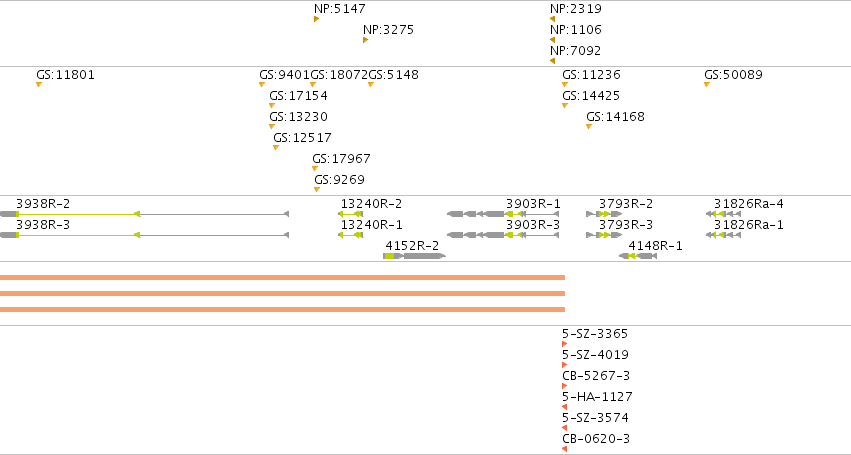Image resolution: width=851 pixels, height=455 pixels.
Task: Select the 5-HA-1127 red arrow marker
Action: [x=564, y=407]
